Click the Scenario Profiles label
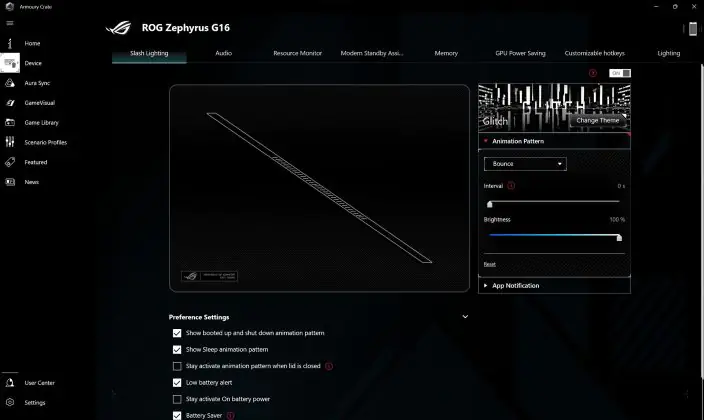This screenshot has width=704, height=420. pyautogui.click(x=45, y=142)
